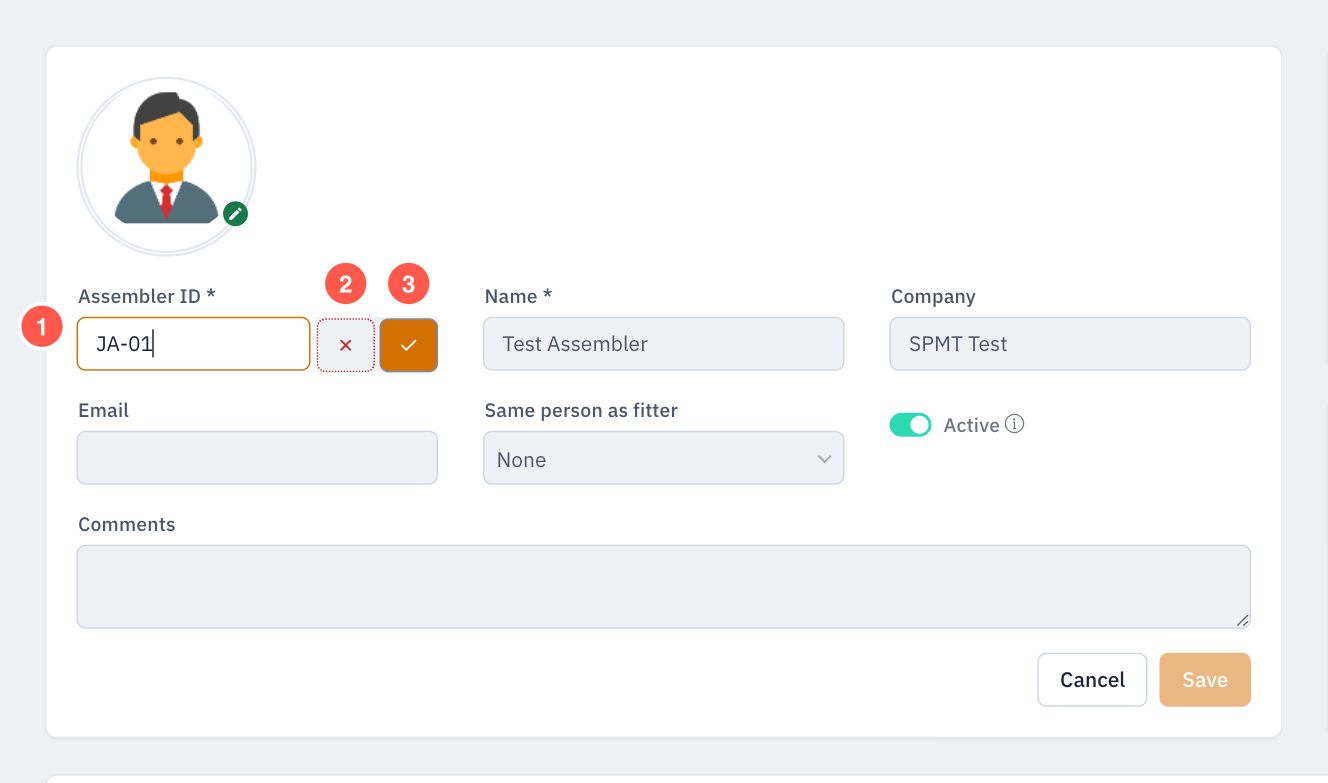Click the 'Active' label text

coord(971,425)
